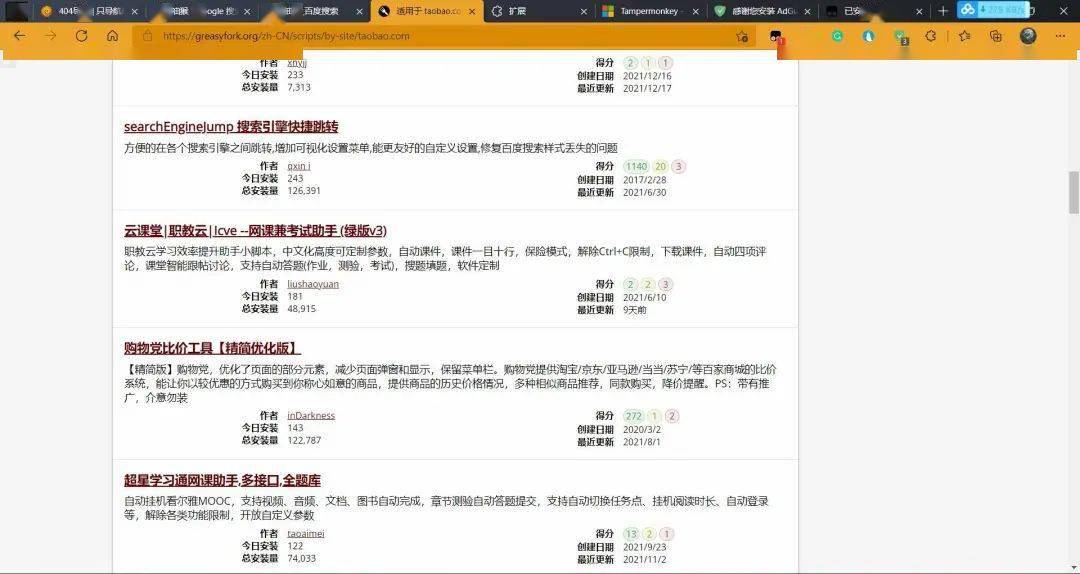Click total installs value 74,033

(x=302, y=558)
